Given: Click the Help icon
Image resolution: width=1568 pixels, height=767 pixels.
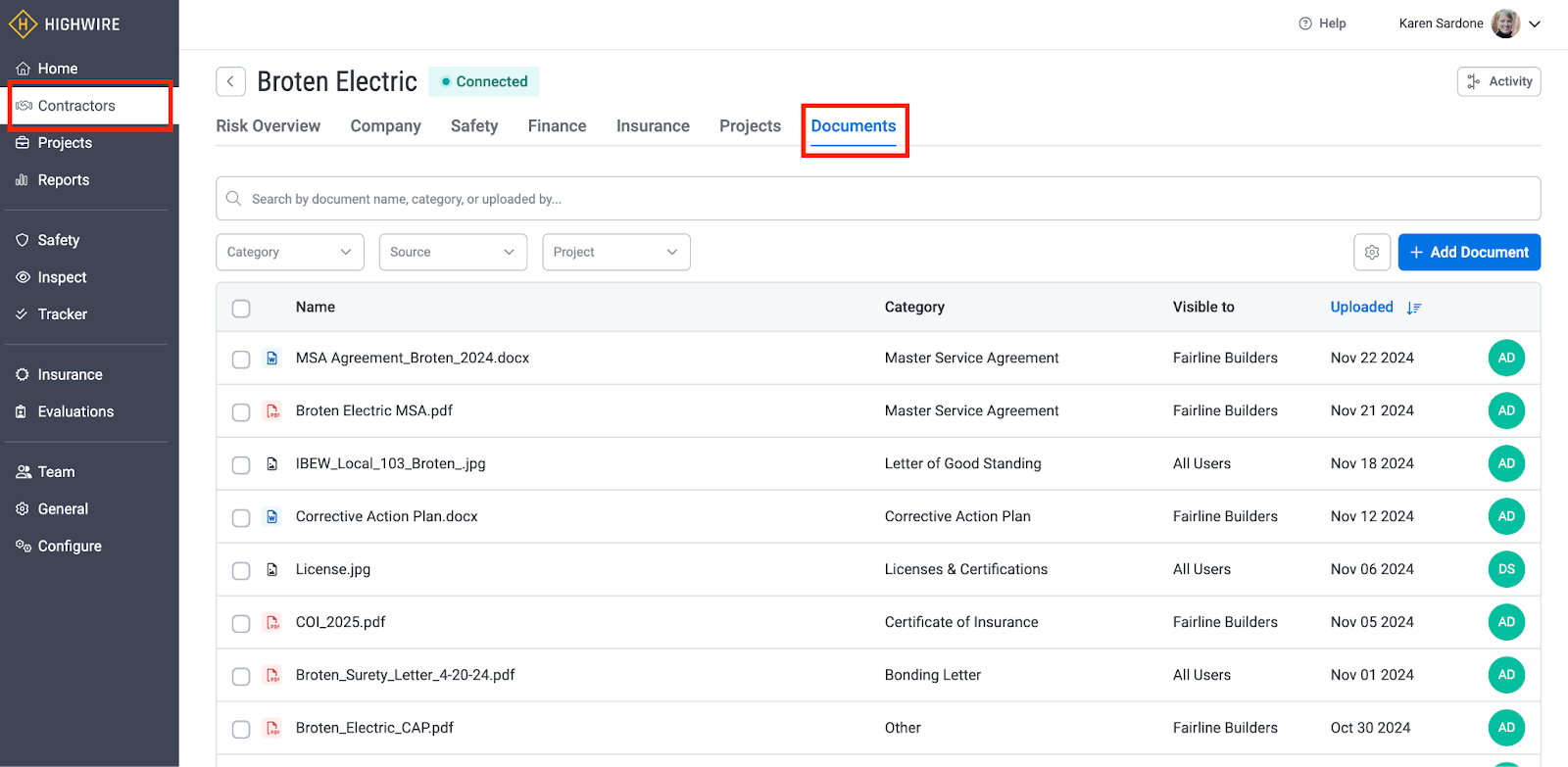Looking at the screenshot, I should 1305,24.
